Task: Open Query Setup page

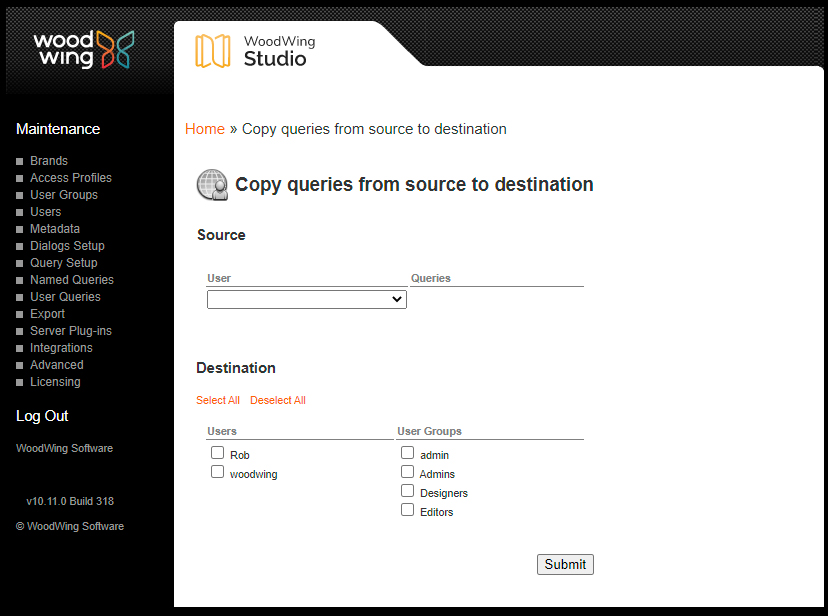Action: click(x=63, y=263)
